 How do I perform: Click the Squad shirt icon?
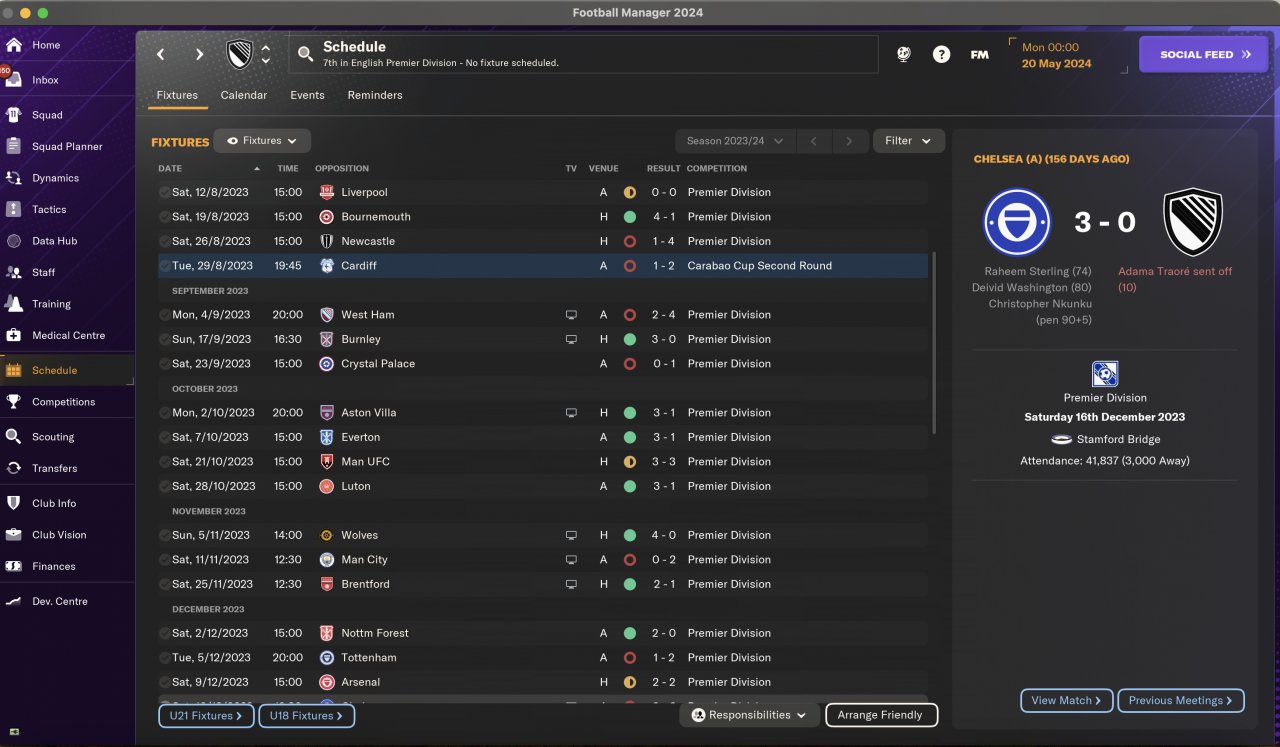[14, 115]
